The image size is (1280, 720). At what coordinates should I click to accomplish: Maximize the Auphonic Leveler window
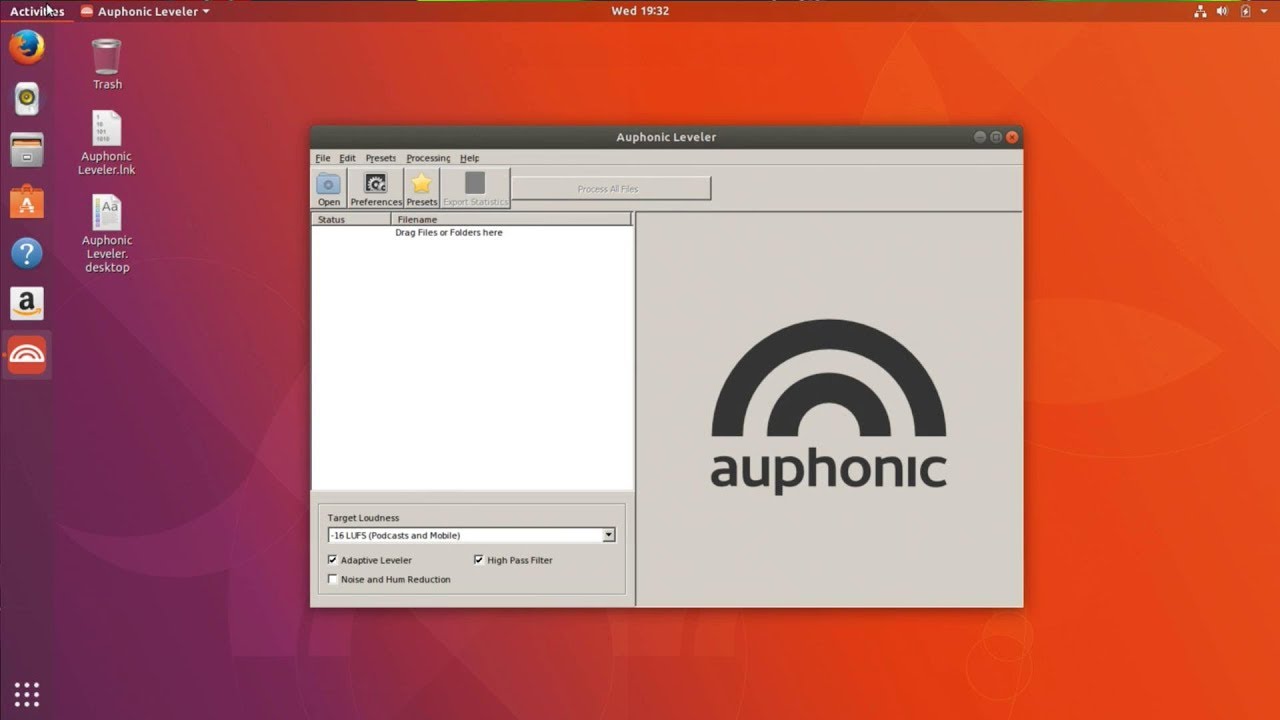click(x=996, y=137)
